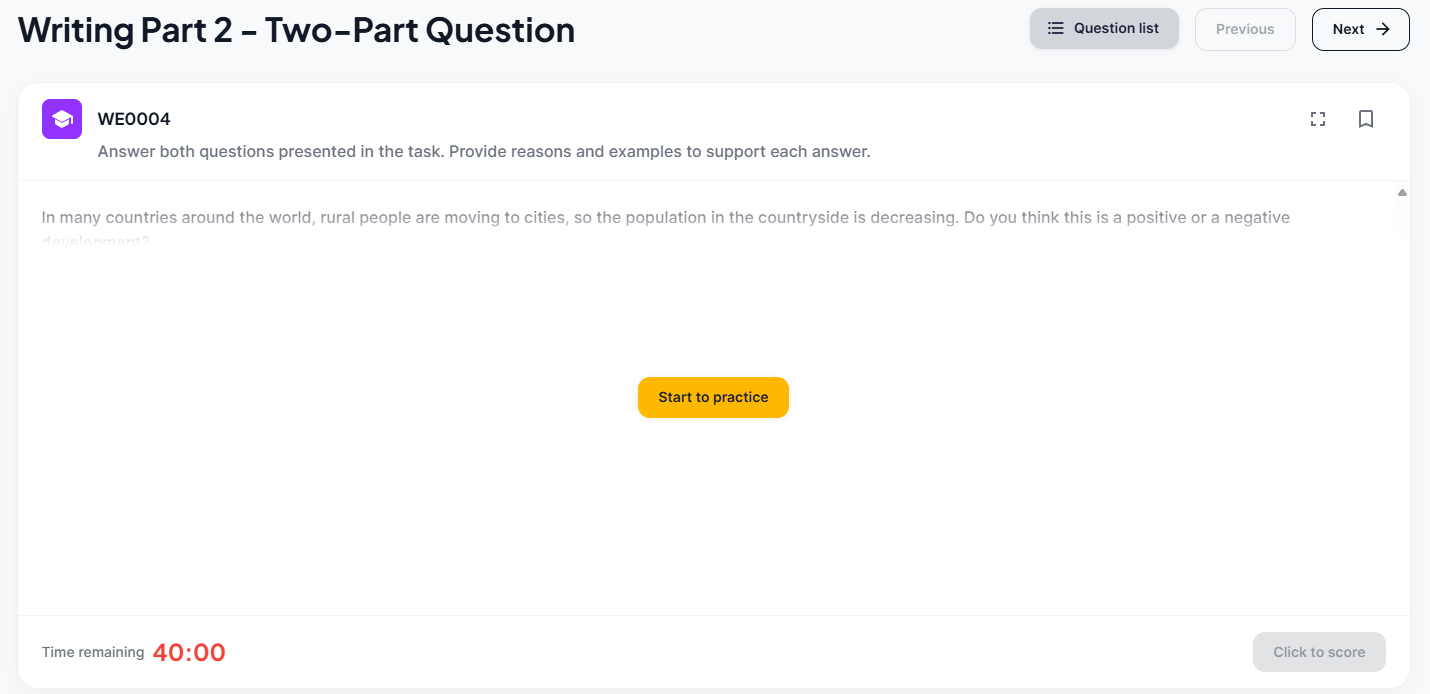
Task: Click the right arrow icon in Next
Action: click(x=1383, y=29)
